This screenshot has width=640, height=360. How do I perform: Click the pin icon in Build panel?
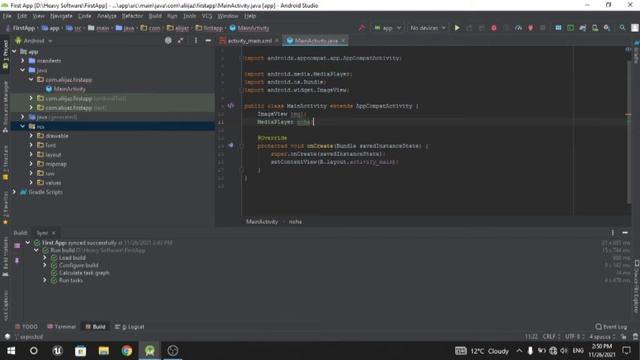click(x=17, y=260)
